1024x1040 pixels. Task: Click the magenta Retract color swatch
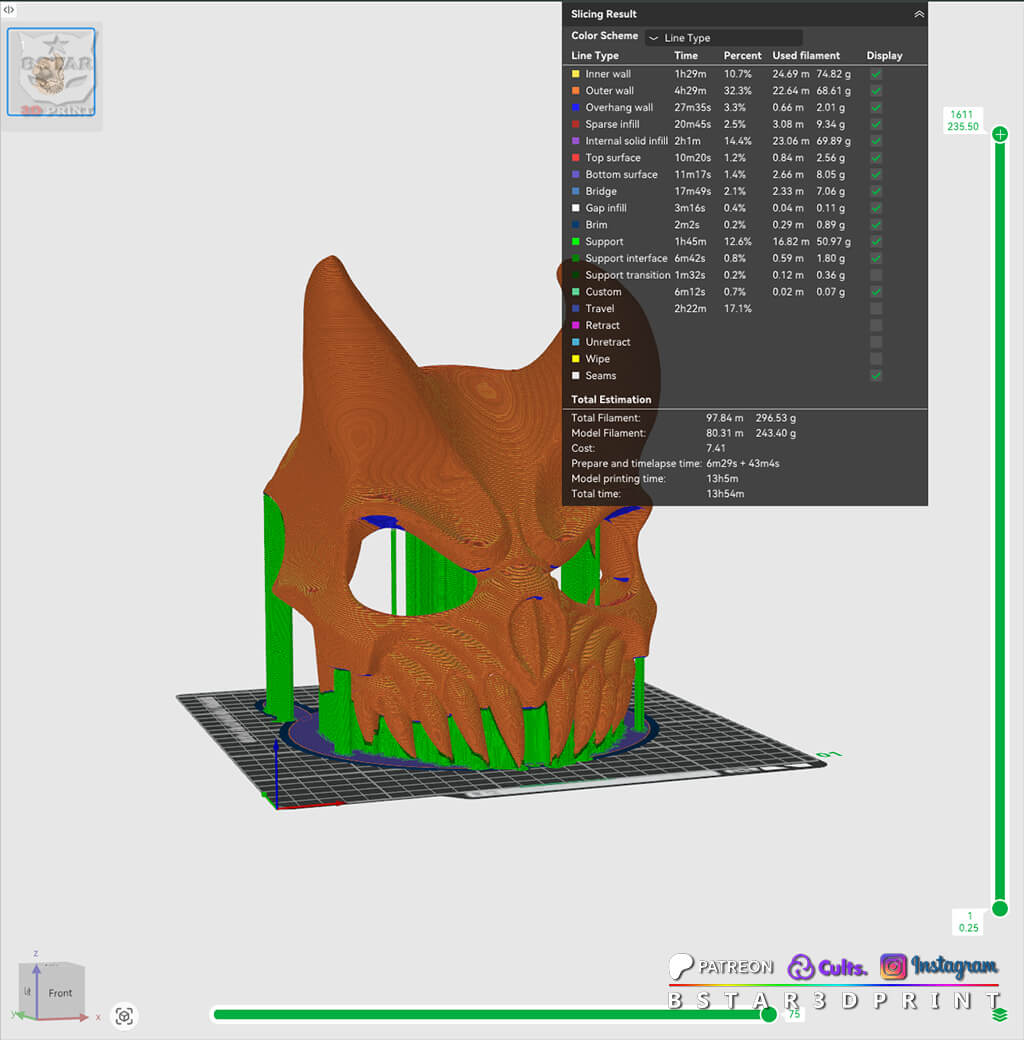point(576,325)
